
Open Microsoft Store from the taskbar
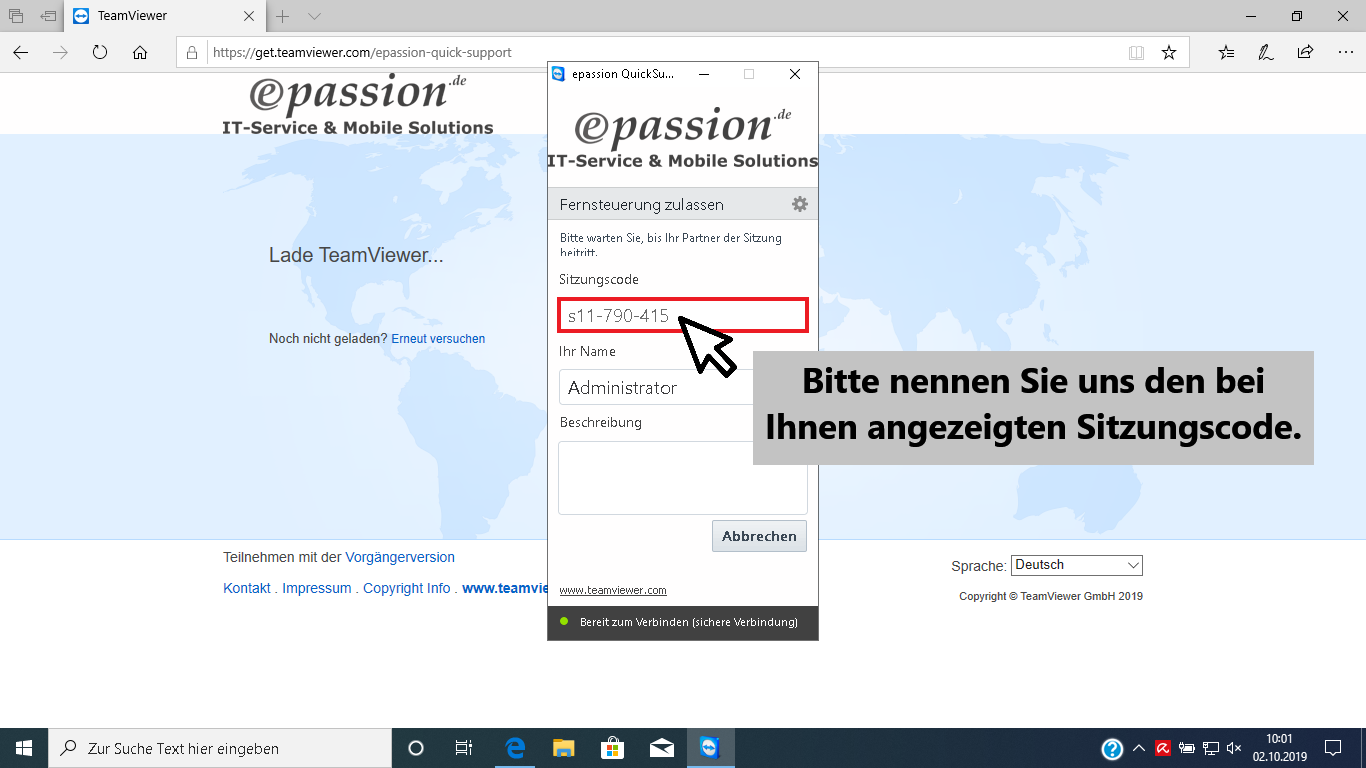click(x=612, y=748)
